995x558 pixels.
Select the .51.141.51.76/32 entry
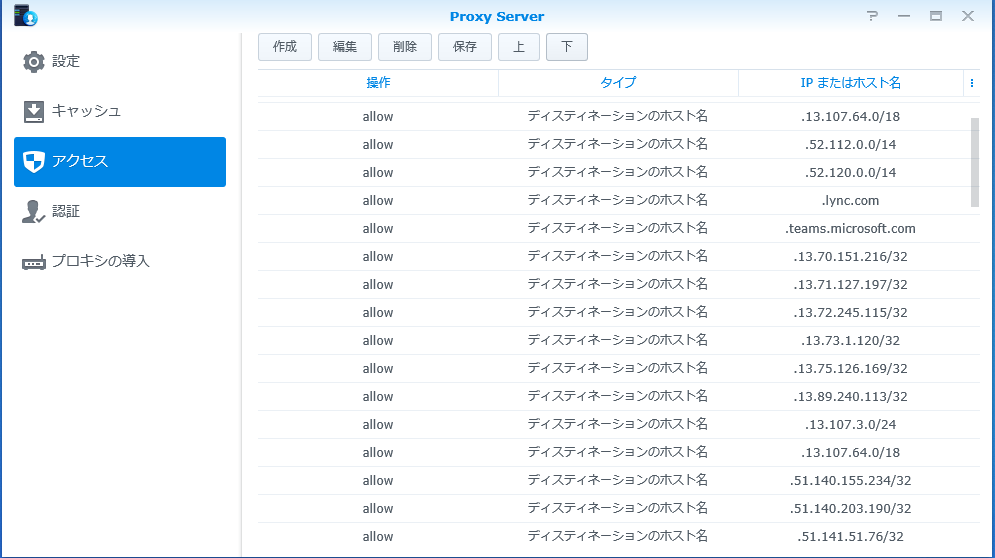pos(619,536)
